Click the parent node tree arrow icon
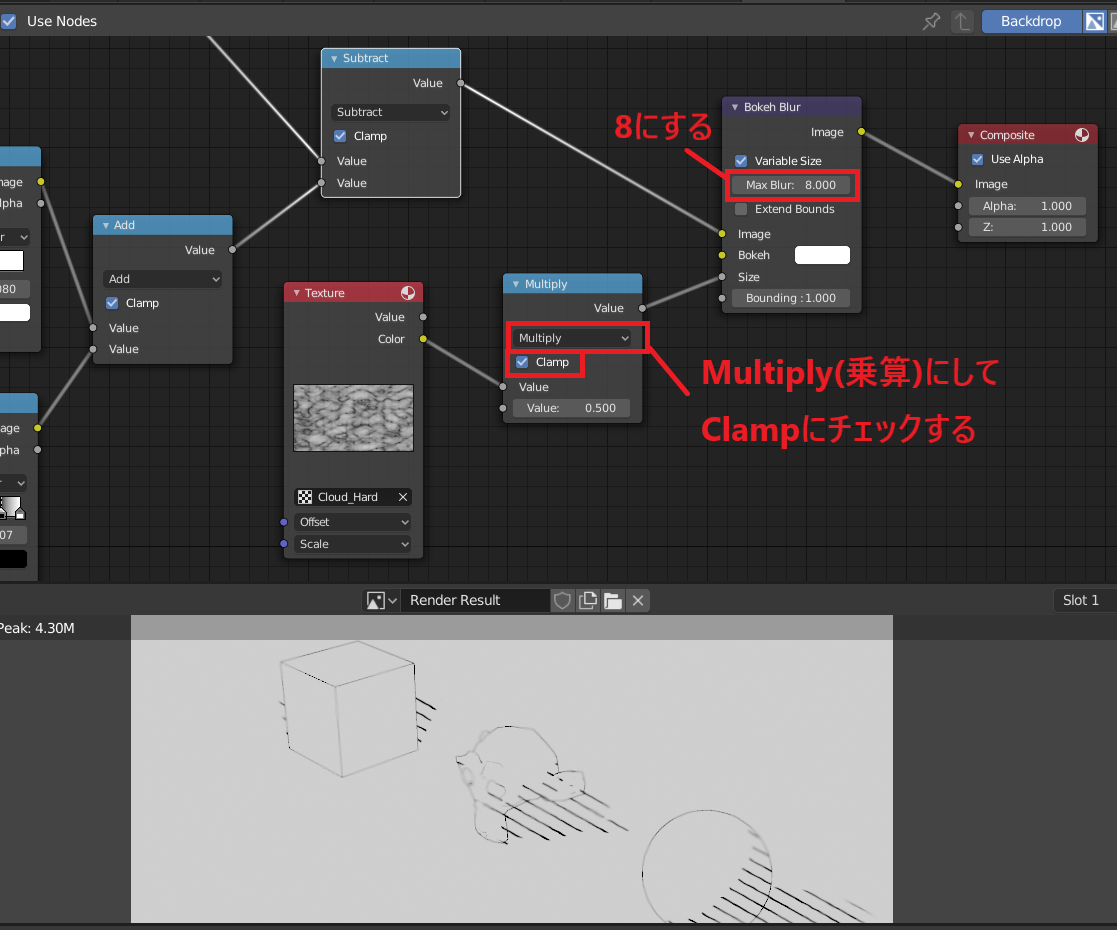This screenshot has height=930, width=1117. [962, 21]
